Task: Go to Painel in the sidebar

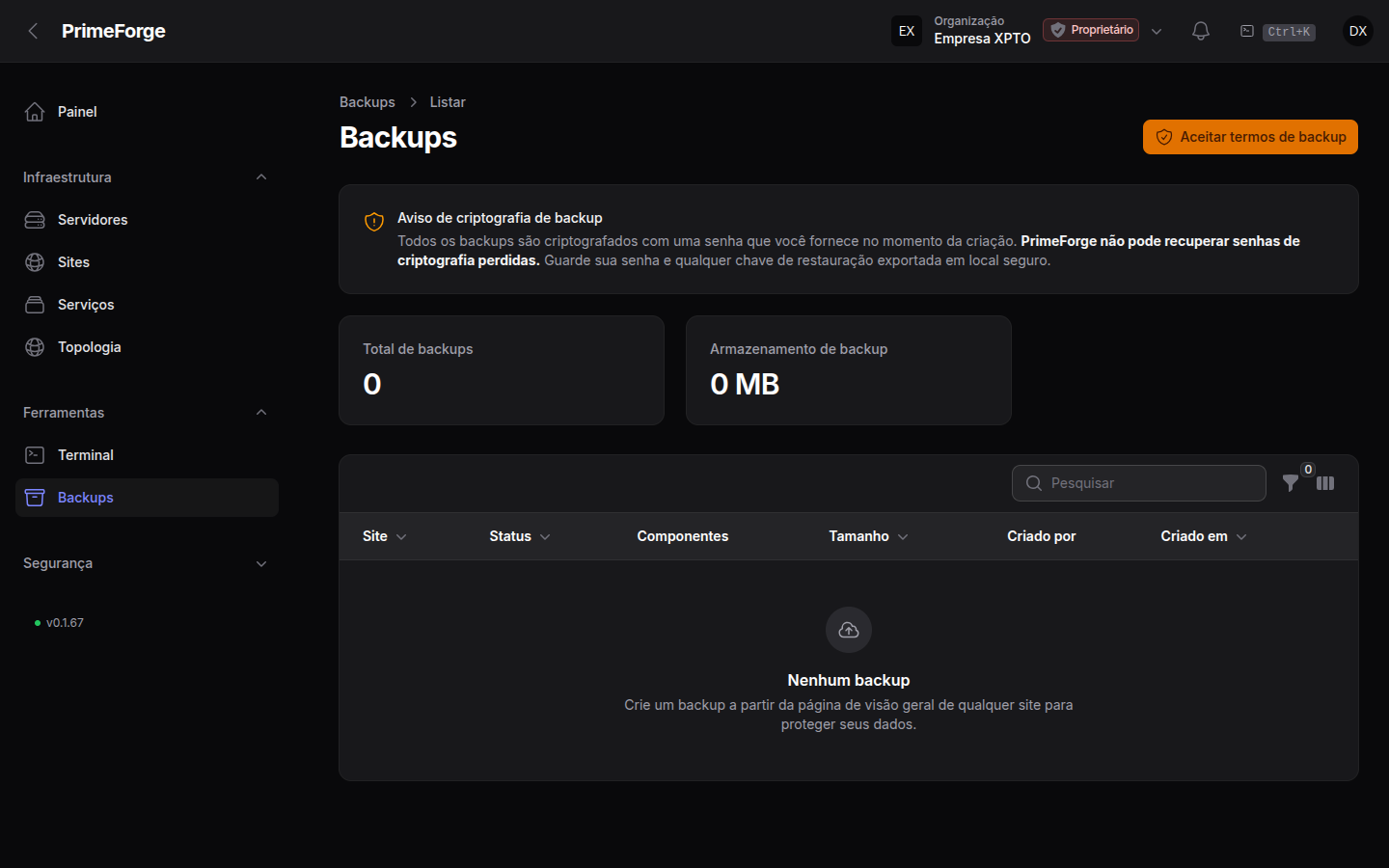Action: [x=147, y=112]
